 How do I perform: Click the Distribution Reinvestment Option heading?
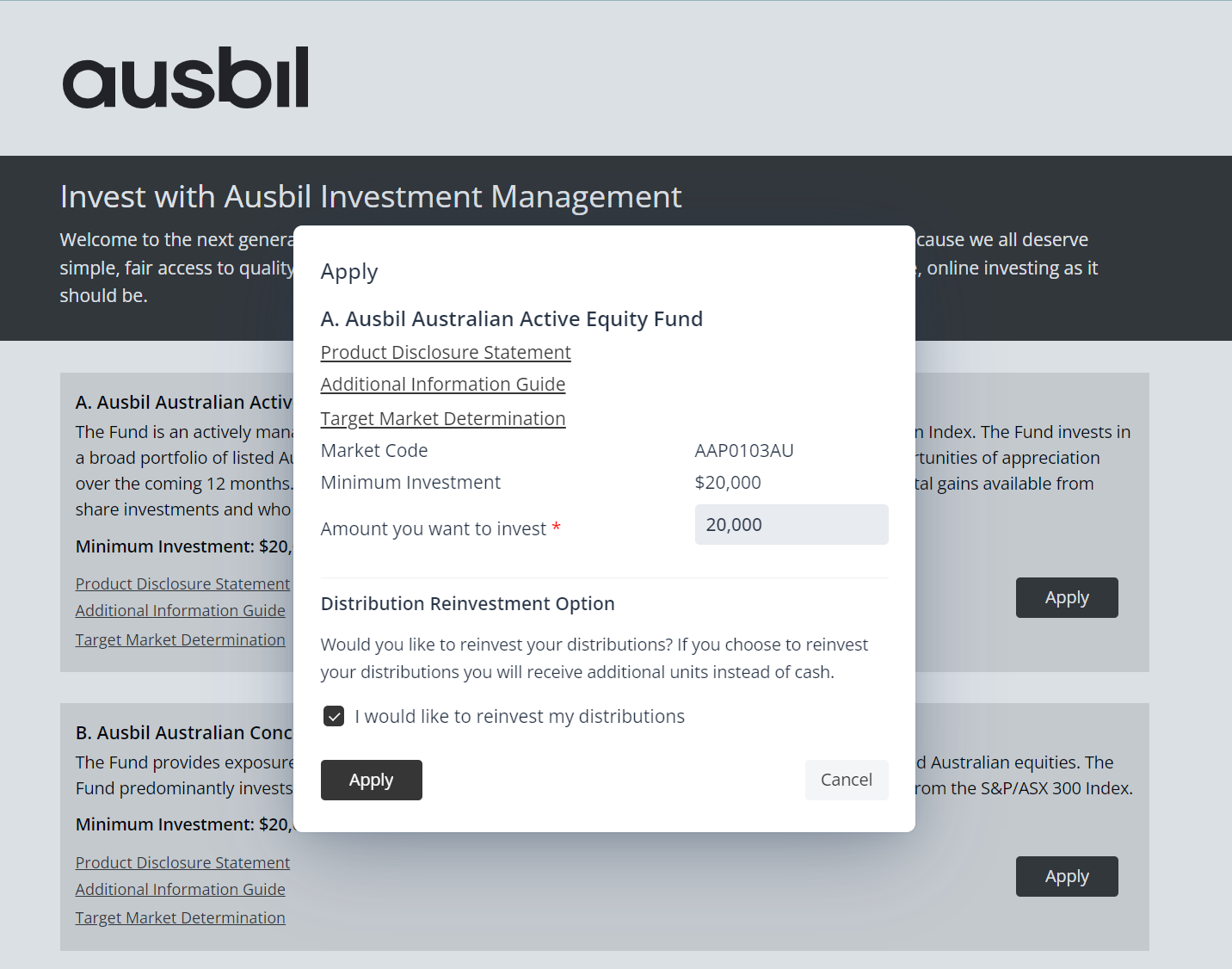tap(467, 603)
